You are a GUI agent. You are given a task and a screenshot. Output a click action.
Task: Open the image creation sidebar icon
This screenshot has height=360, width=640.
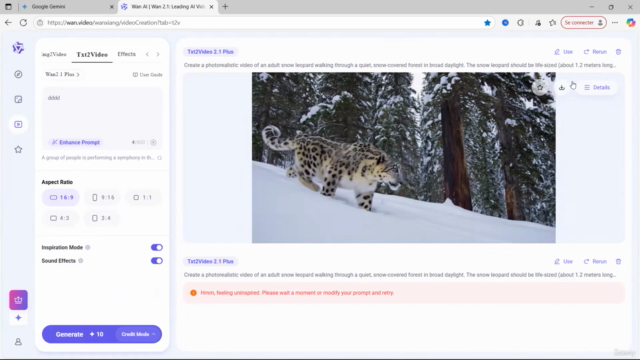click(x=18, y=99)
